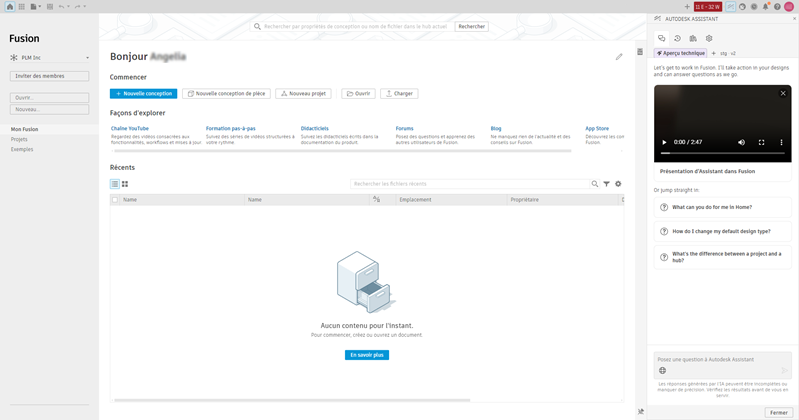This screenshot has width=799, height=420.
Task: Click the Charger upload button
Action: pos(399,94)
